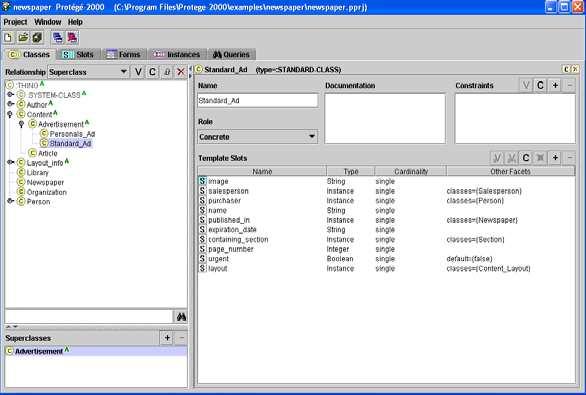Select the Classes tab

[30, 55]
